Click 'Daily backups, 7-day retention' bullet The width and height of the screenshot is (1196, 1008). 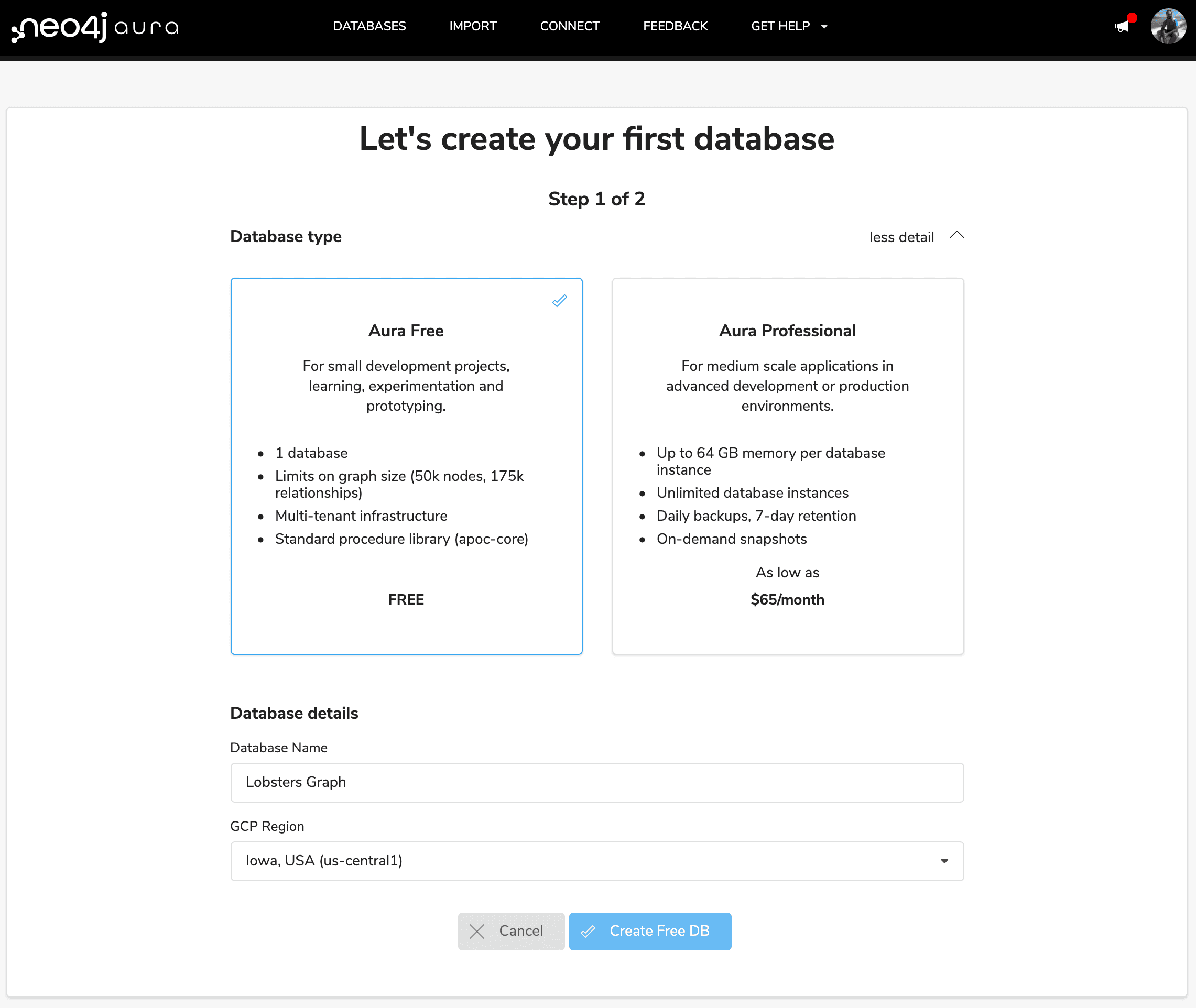[756, 516]
